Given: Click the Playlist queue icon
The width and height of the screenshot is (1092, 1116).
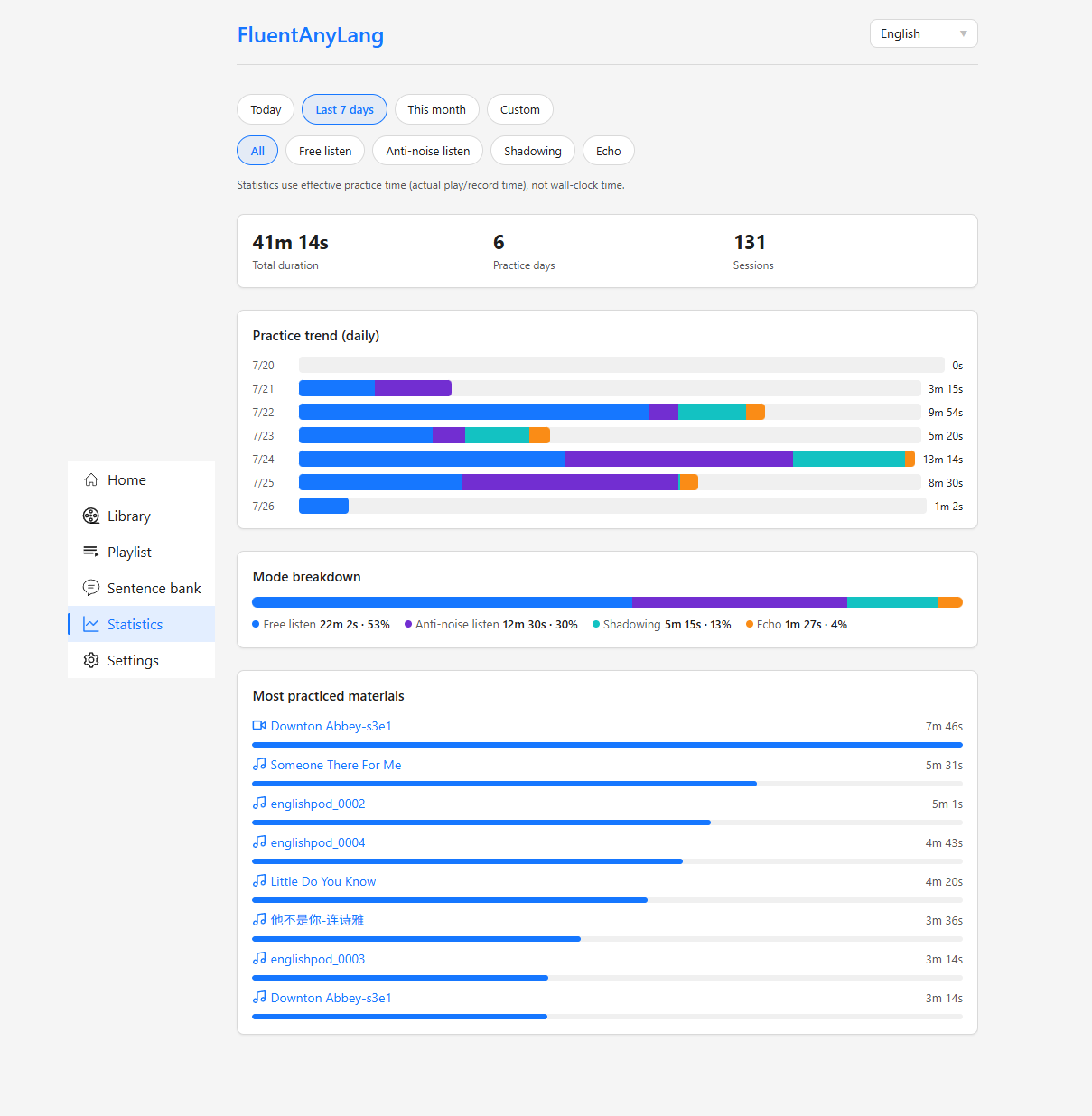Looking at the screenshot, I should tap(91, 552).
